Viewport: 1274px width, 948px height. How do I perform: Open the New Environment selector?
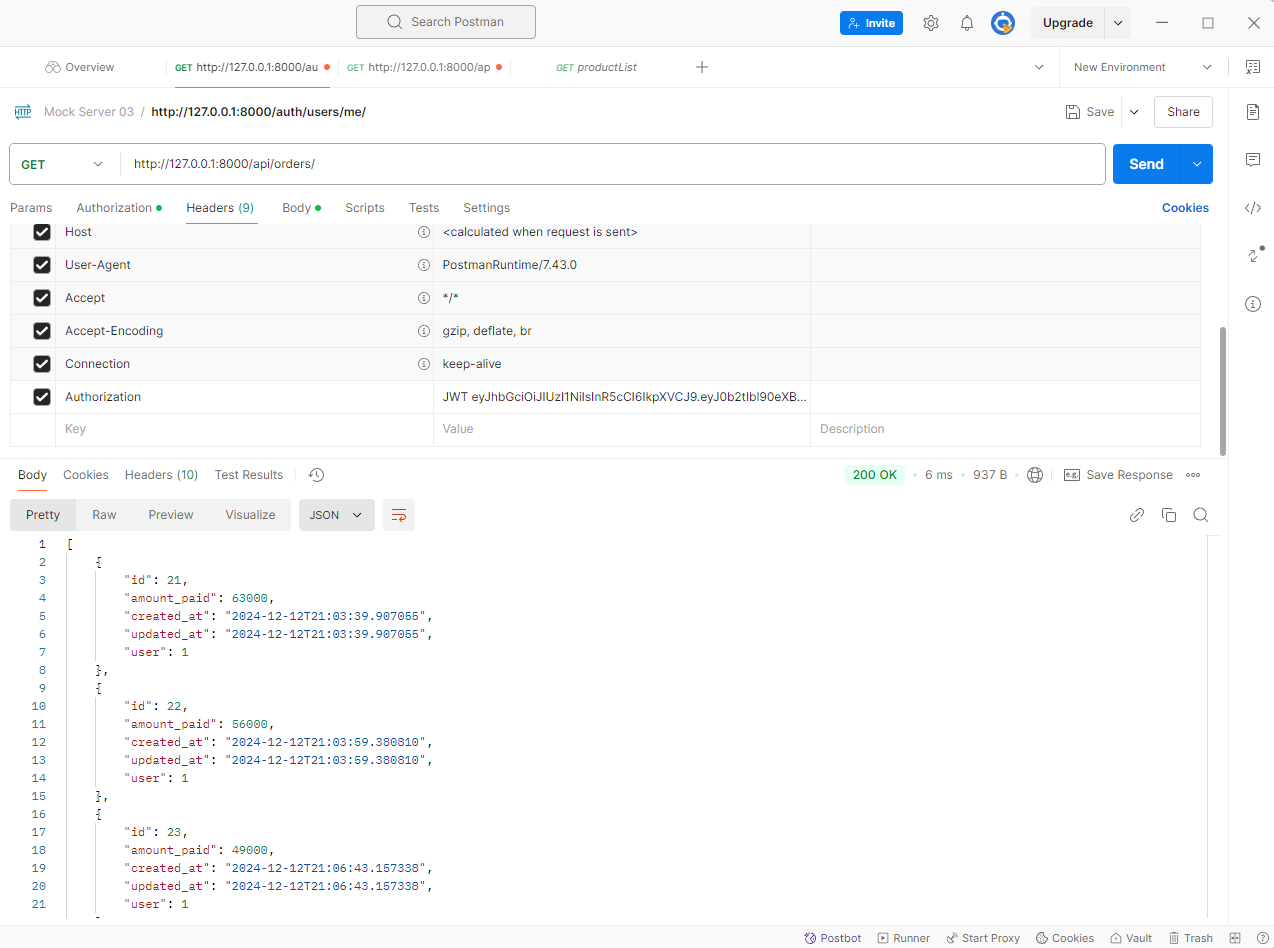click(x=1142, y=67)
